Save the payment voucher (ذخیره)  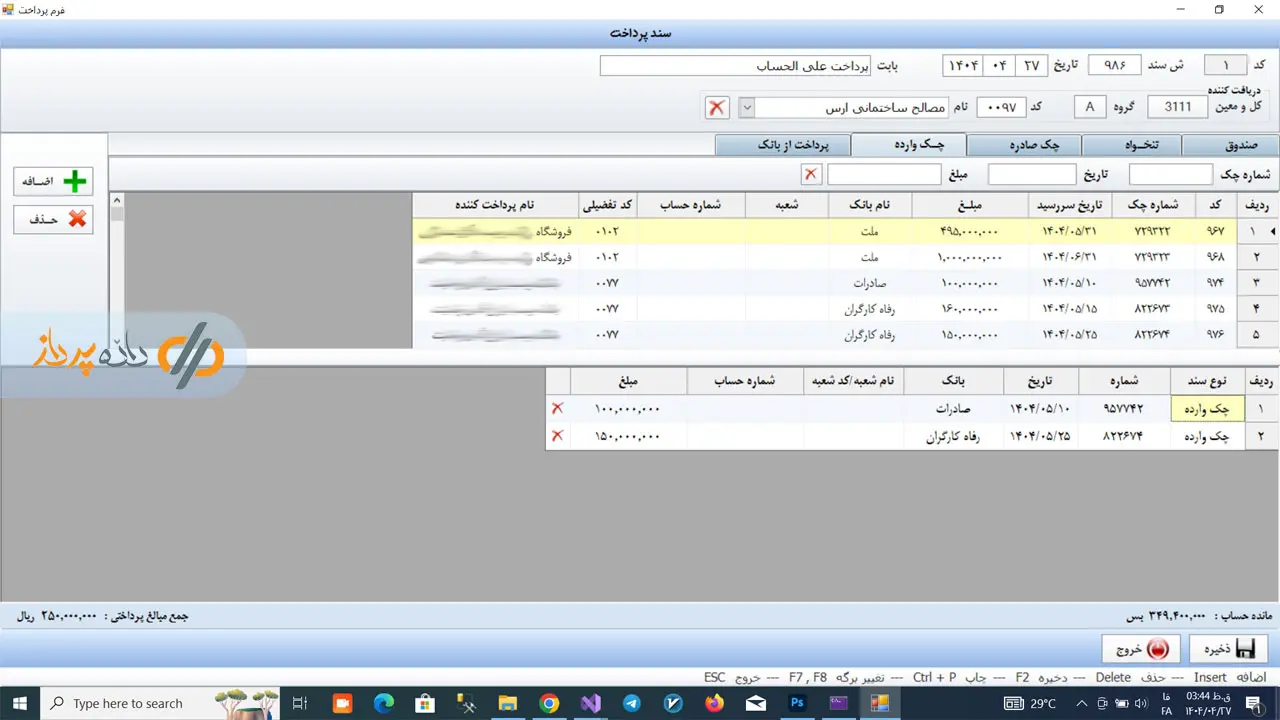[x=1228, y=649]
